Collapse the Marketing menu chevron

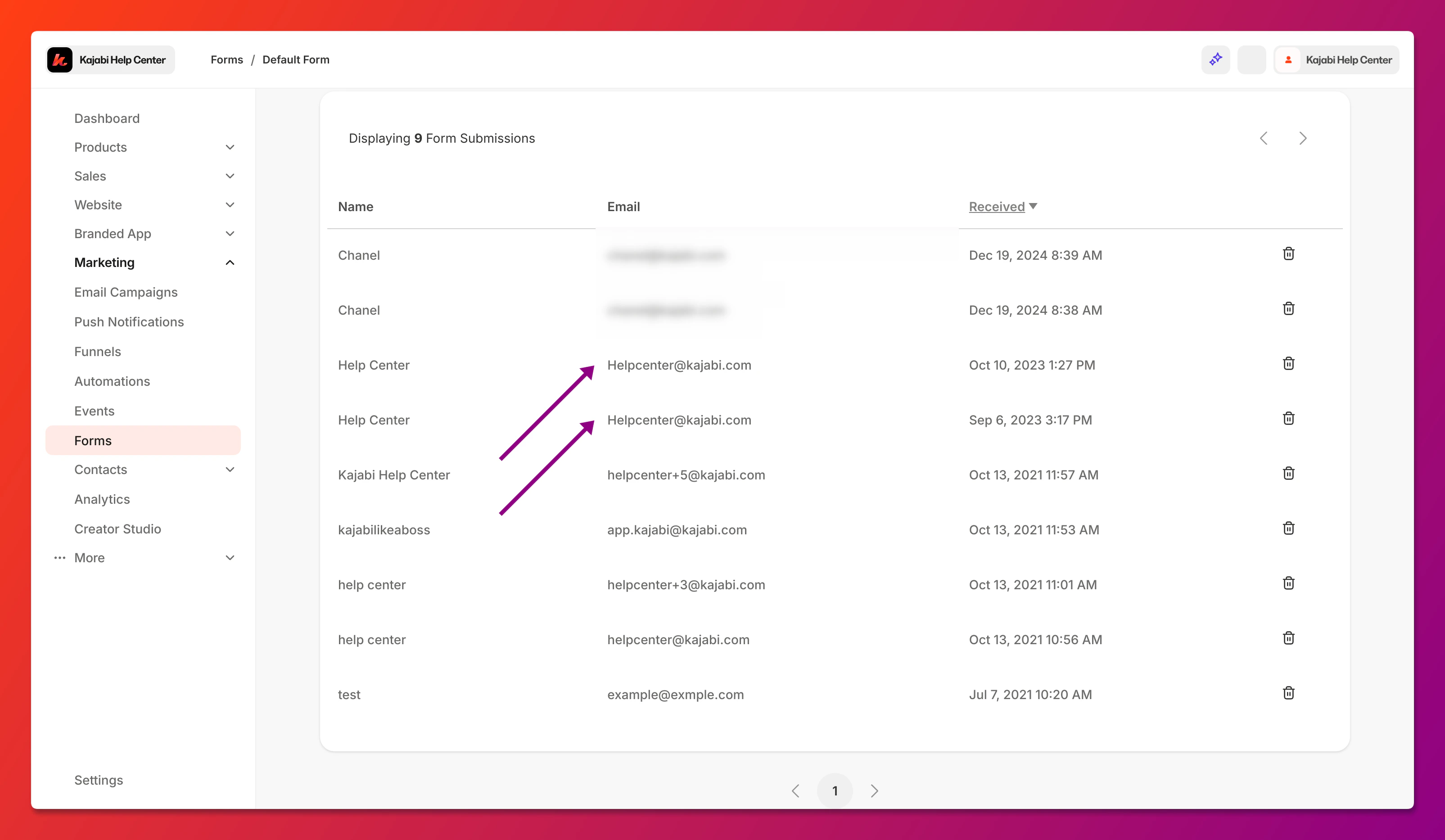click(230, 262)
